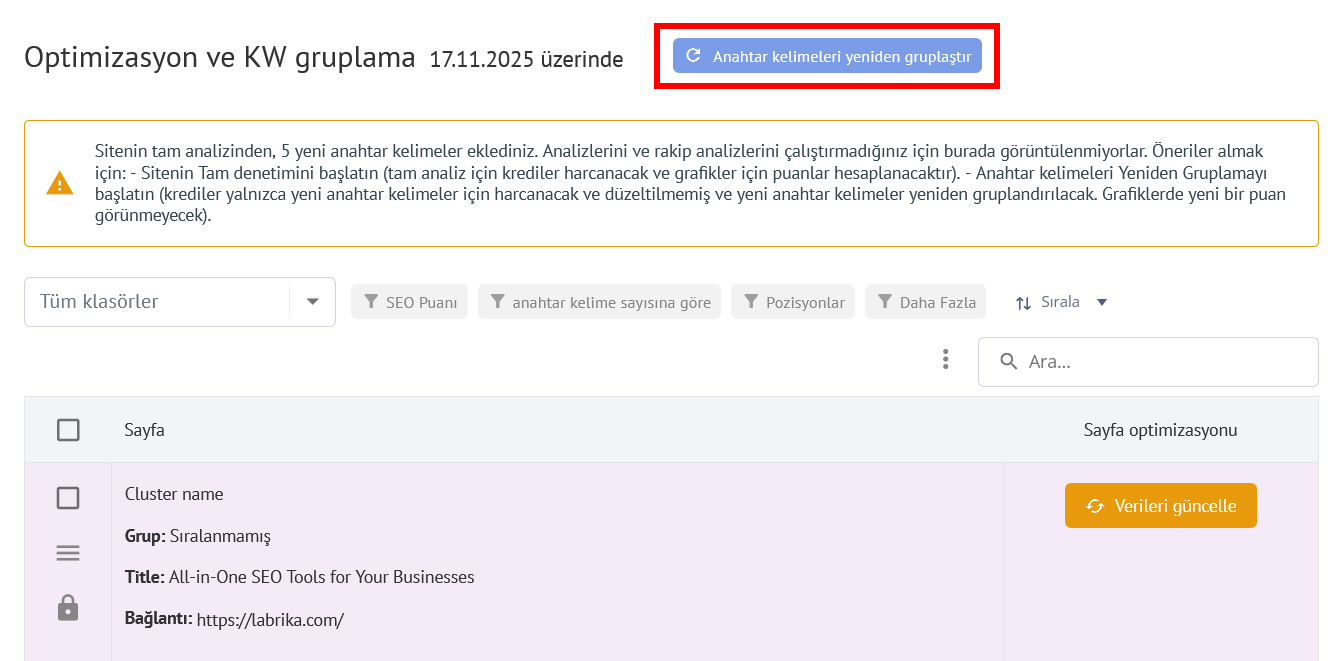Expand the Sırala sorting dropdown
The width and height of the screenshot is (1335, 661).
(1101, 301)
